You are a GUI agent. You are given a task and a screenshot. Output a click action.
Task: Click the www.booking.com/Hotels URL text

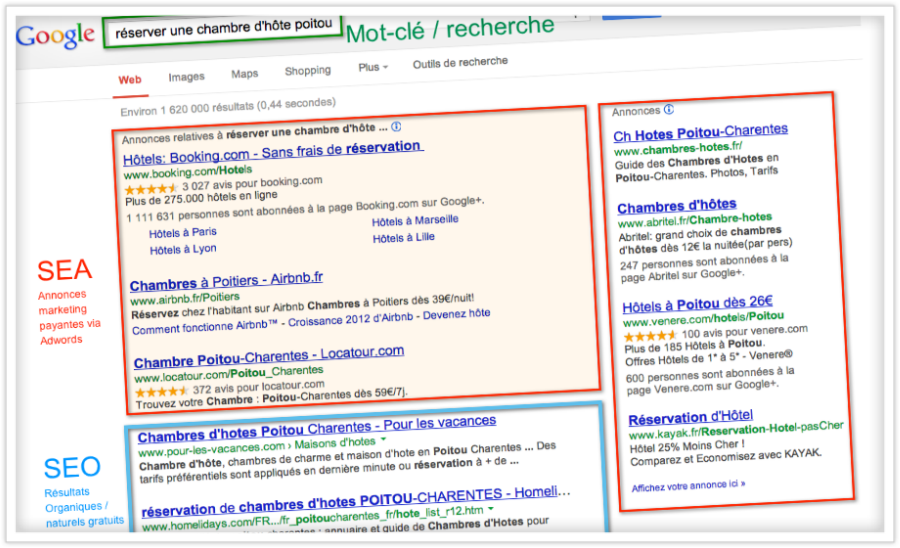tap(188, 172)
